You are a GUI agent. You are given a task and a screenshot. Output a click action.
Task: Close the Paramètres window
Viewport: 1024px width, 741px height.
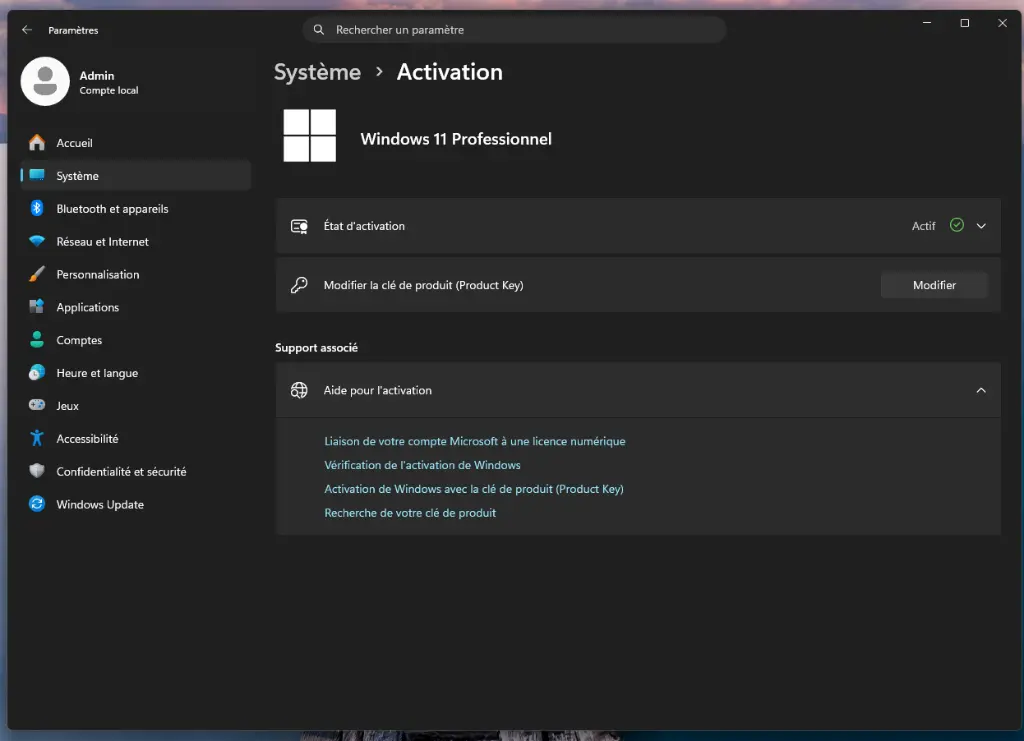tap(1002, 23)
